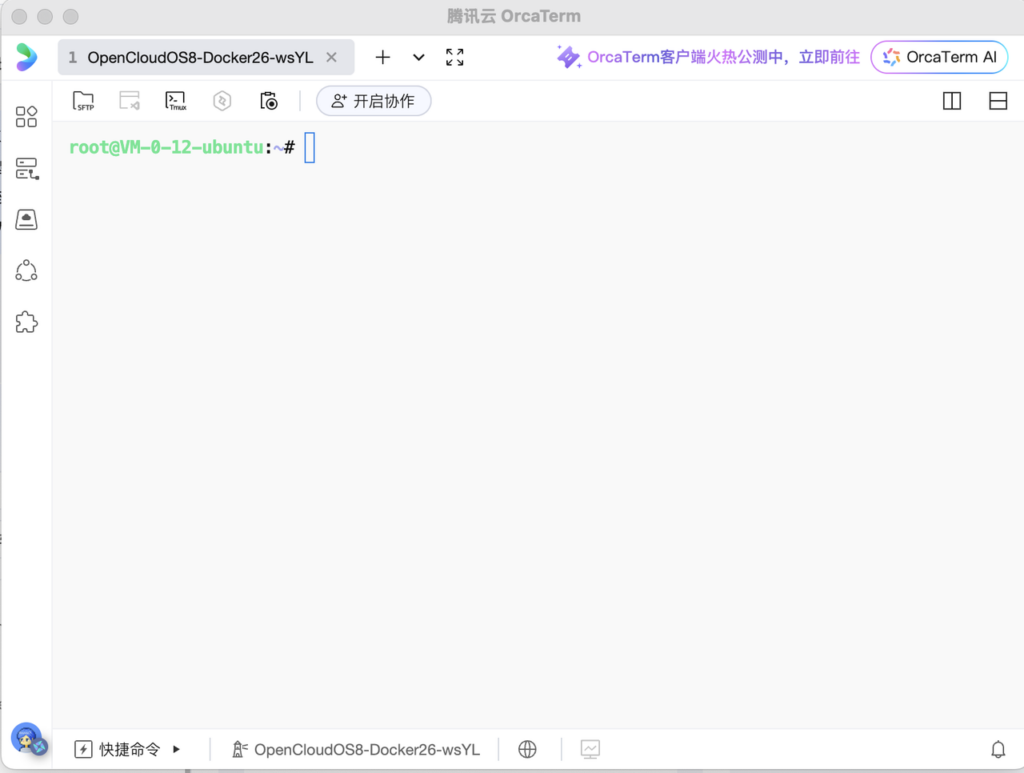This screenshot has height=773, width=1024.
Task: Select the OpenCloudOS8-Docker26-wsYL tab
Action: [199, 57]
